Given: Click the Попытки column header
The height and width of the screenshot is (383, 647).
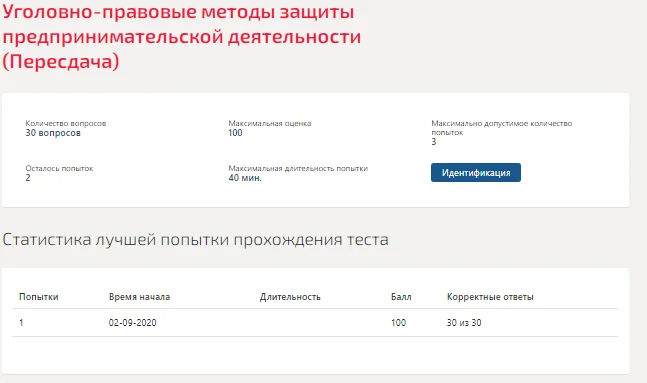Looking at the screenshot, I should point(39,297).
